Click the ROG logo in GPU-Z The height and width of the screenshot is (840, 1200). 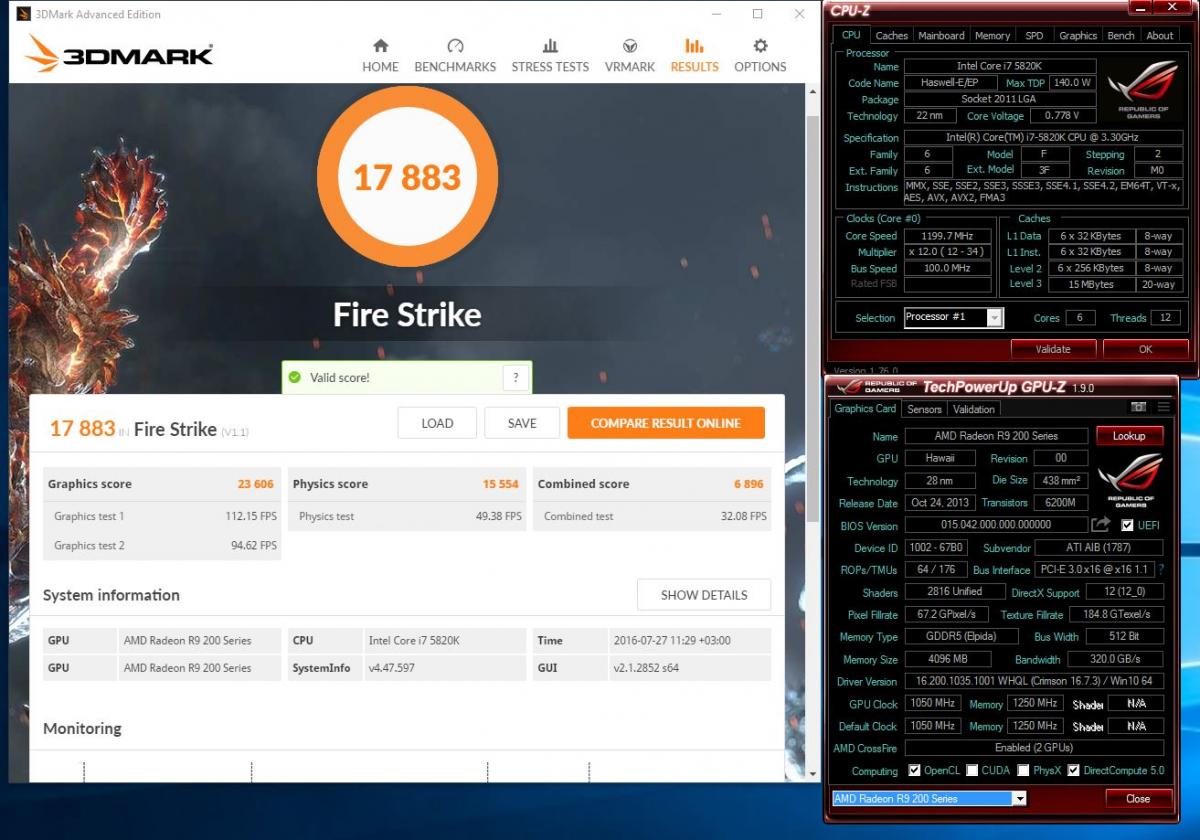1130,480
